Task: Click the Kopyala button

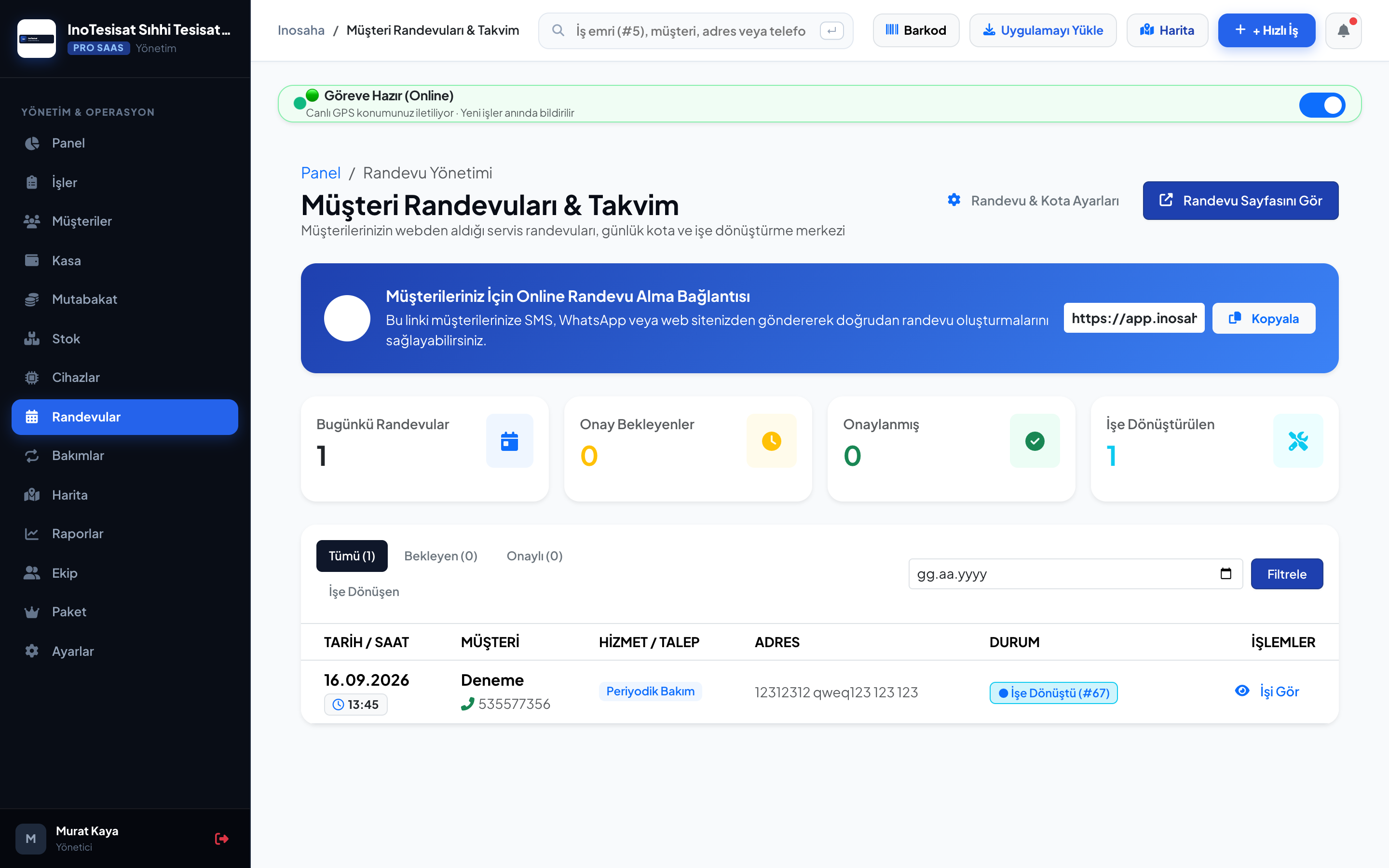Action: click(x=1263, y=318)
